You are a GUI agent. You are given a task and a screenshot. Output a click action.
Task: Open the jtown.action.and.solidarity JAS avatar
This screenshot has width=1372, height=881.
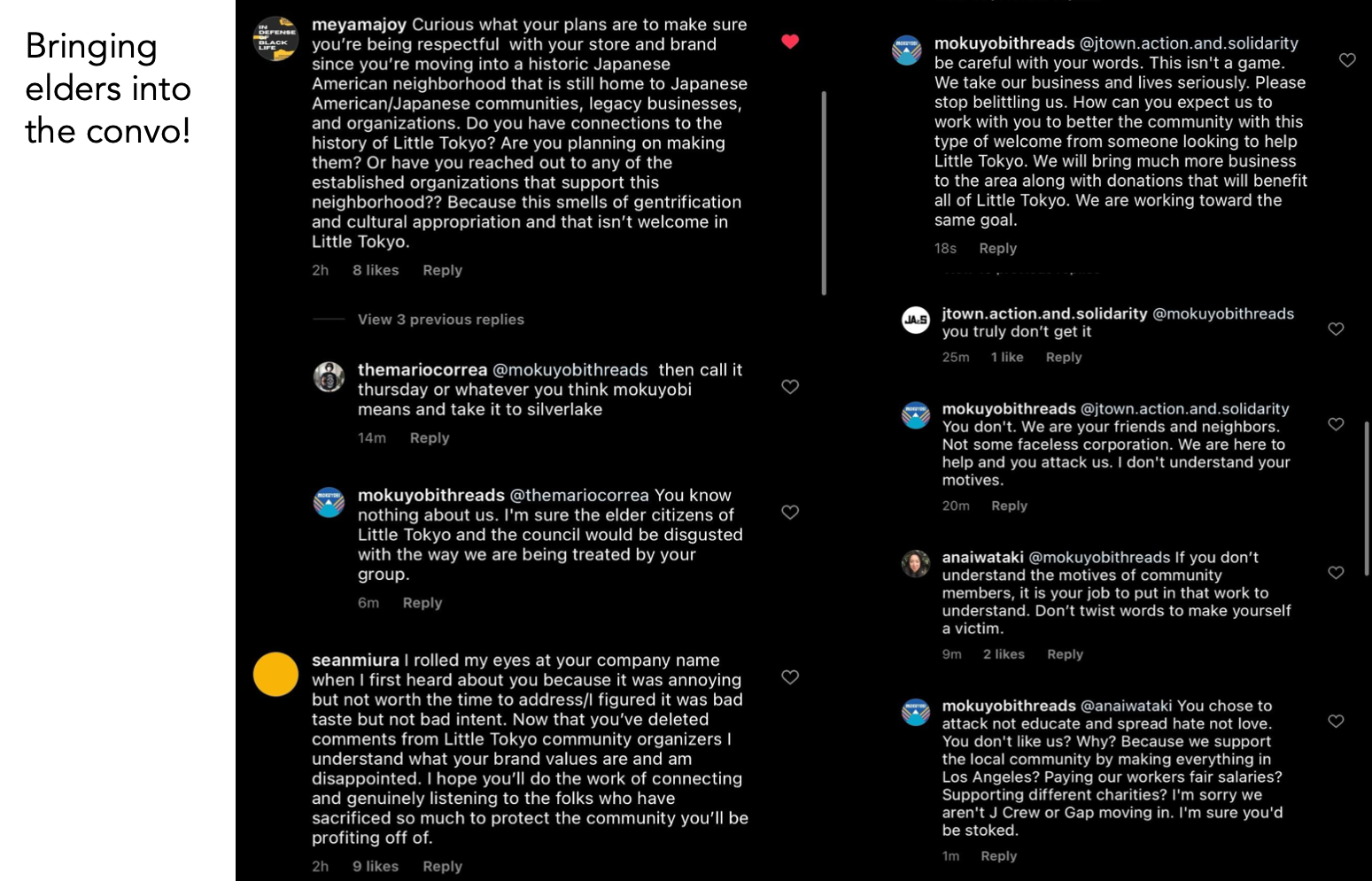[x=915, y=320]
